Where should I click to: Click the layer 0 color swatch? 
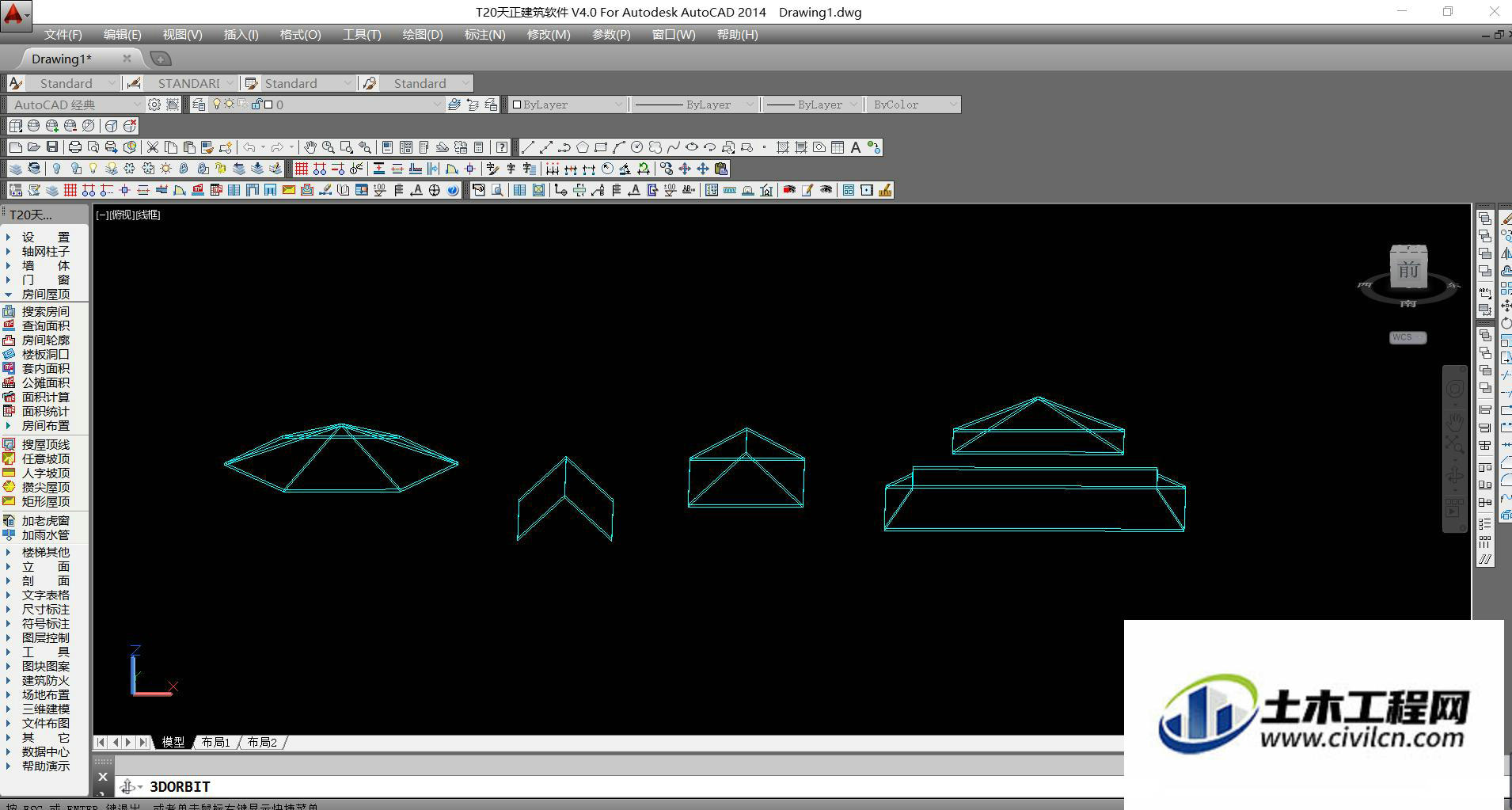[268, 105]
